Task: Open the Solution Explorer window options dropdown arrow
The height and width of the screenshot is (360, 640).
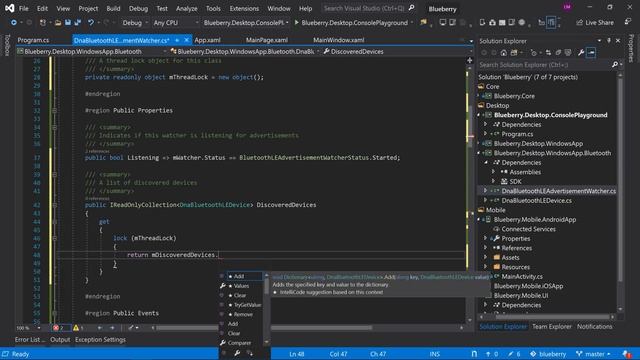Action: 599,40
